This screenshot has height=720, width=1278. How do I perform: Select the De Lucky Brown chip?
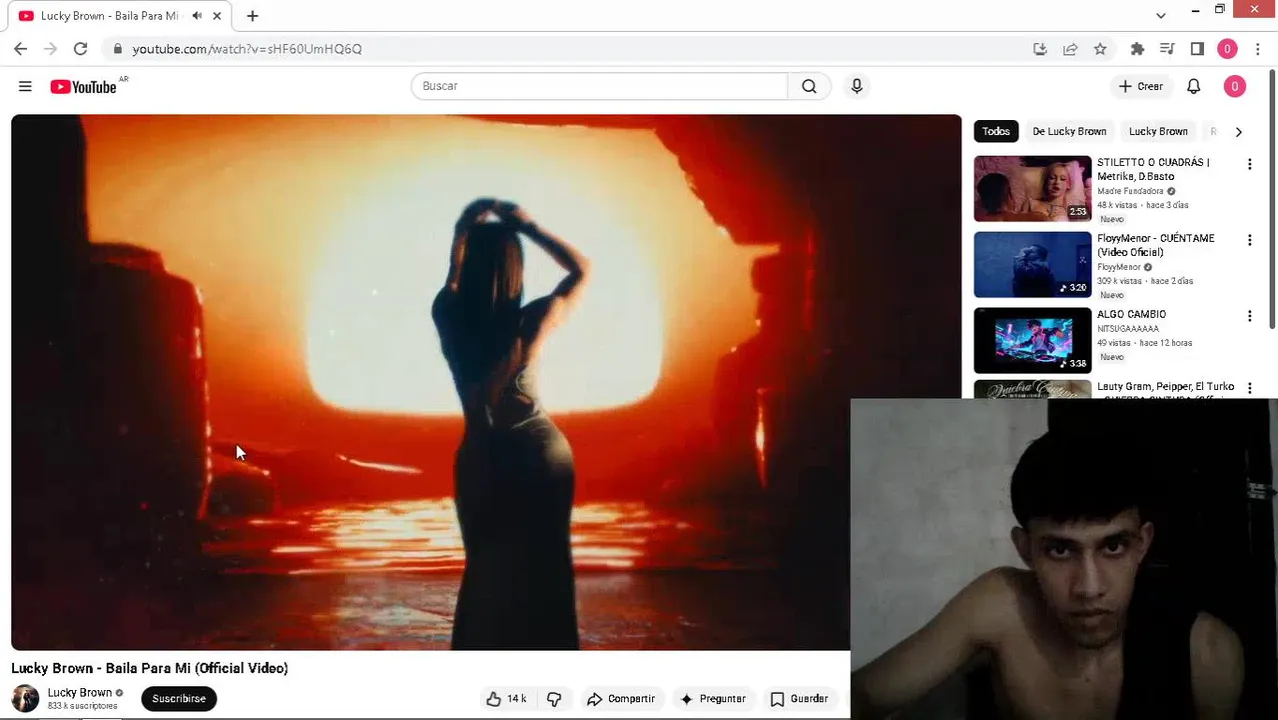point(1069,131)
